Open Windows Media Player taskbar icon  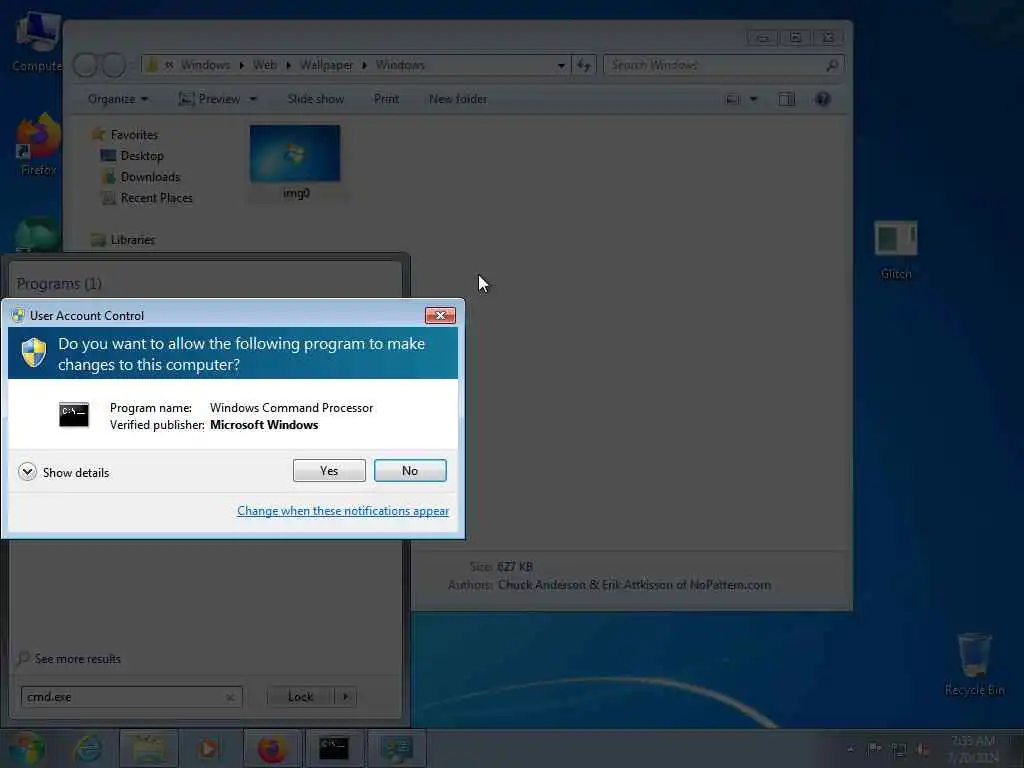[208, 748]
